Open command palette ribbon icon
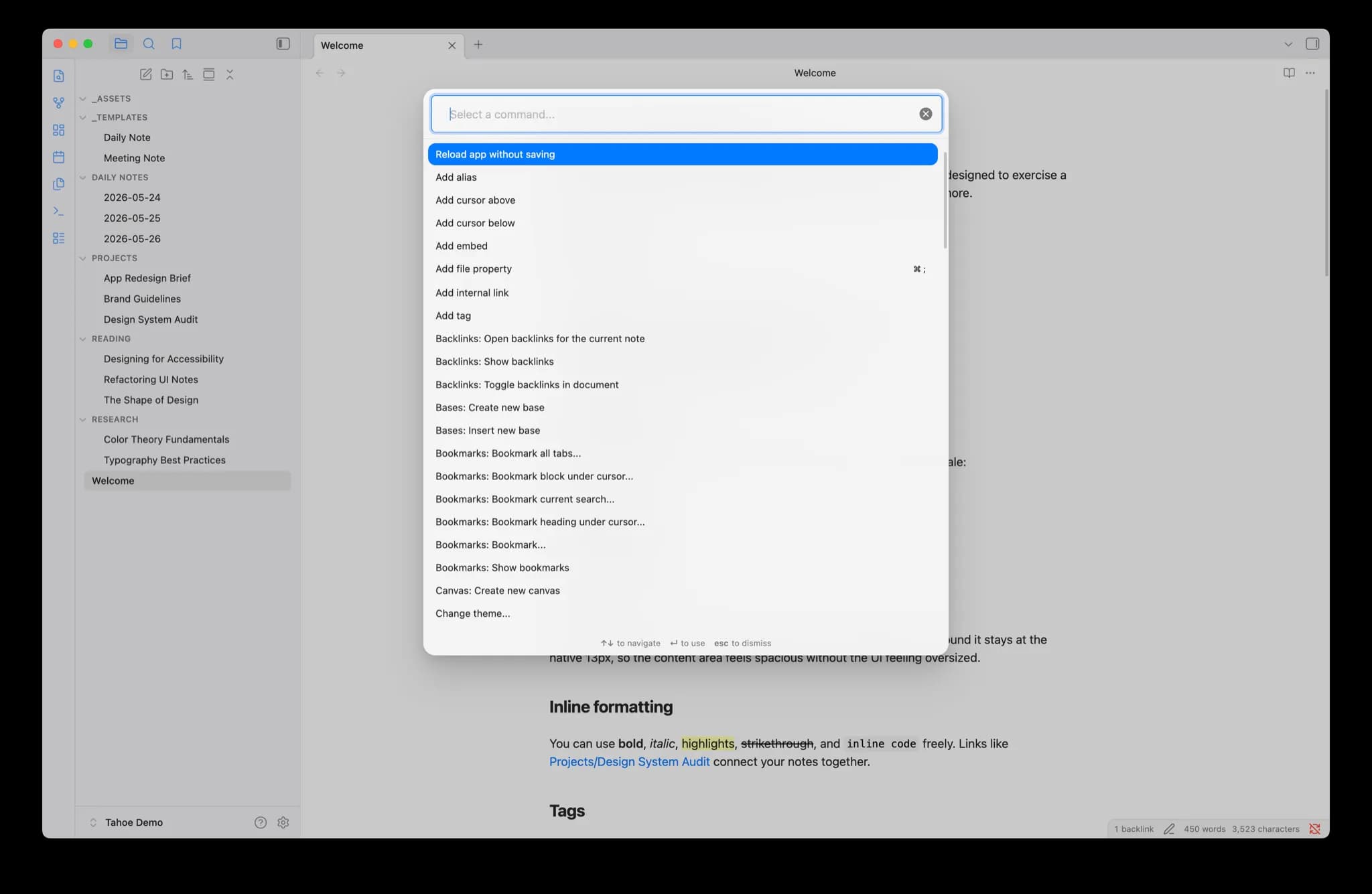This screenshot has height=894, width=1372. pyautogui.click(x=59, y=211)
